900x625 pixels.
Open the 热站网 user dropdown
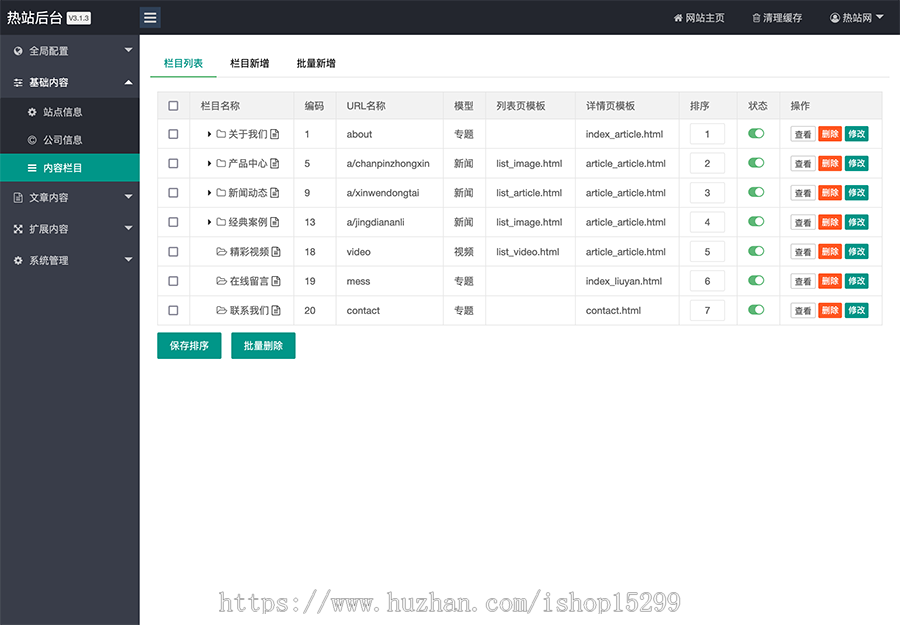pyautogui.click(x=856, y=18)
